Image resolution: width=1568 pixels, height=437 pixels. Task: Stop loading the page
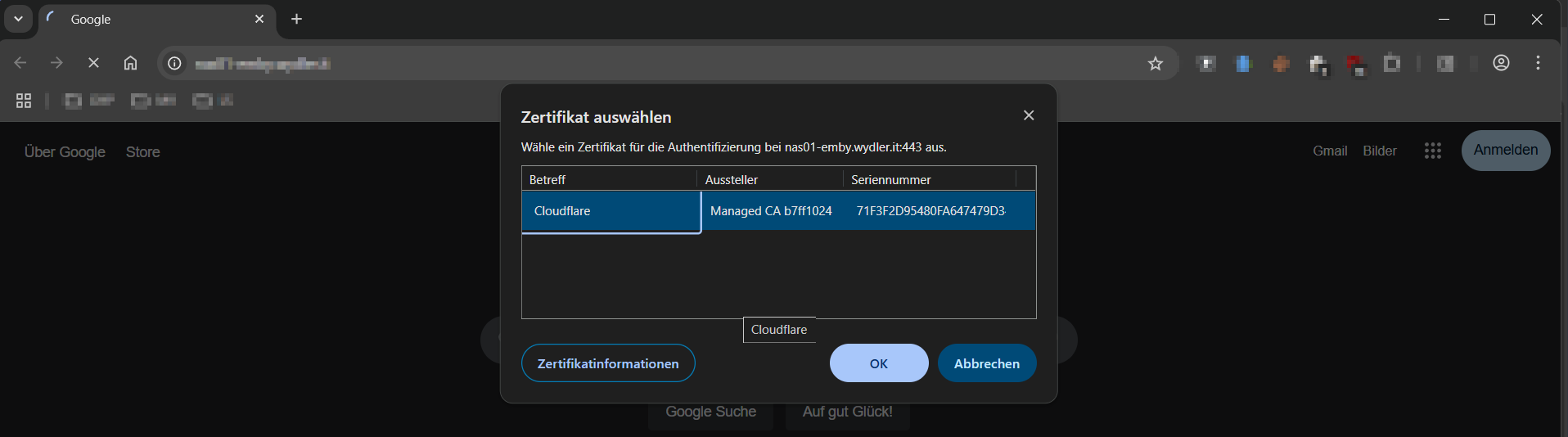click(93, 63)
